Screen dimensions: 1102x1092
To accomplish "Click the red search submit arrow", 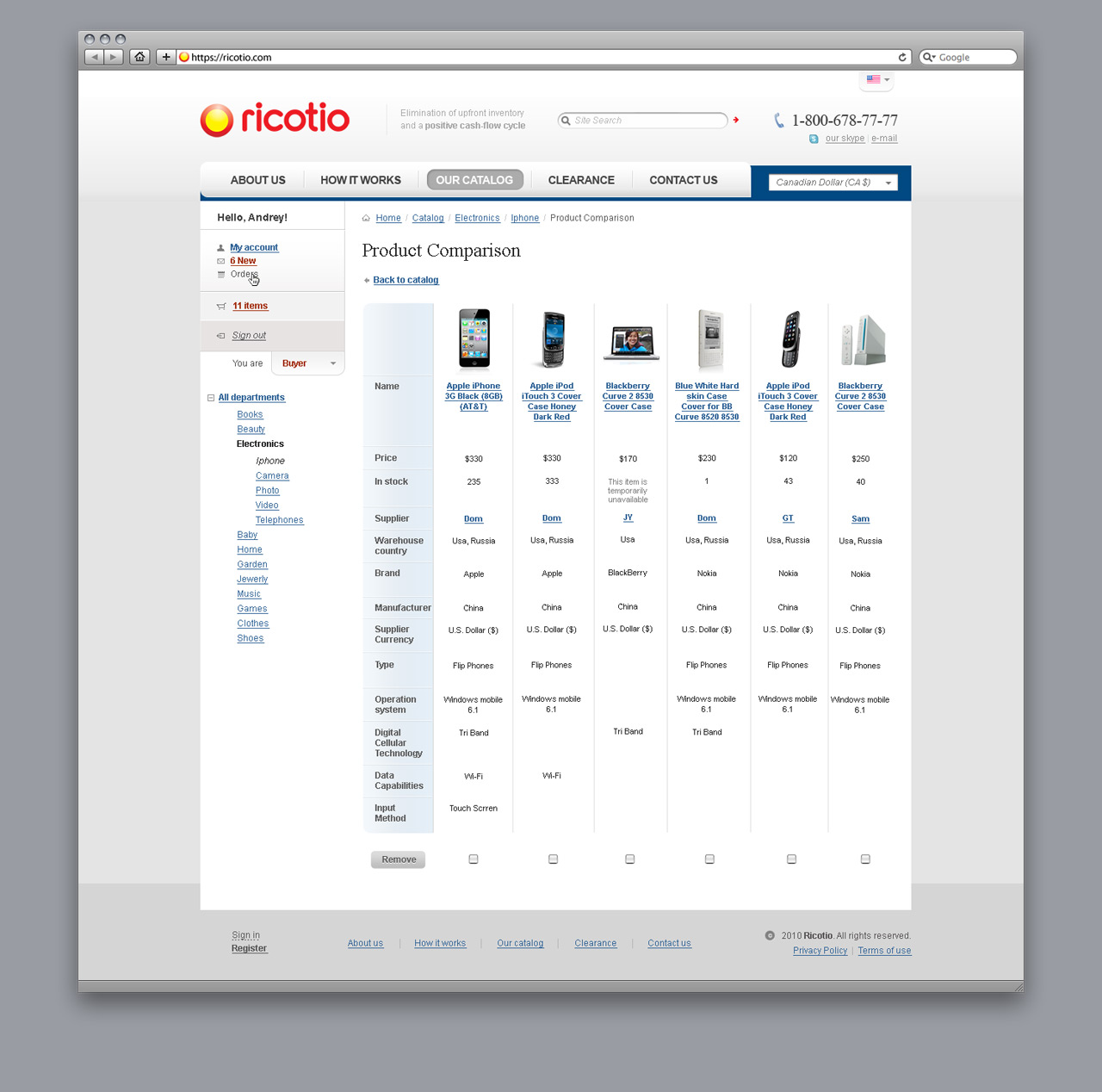I will (x=736, y=120).
